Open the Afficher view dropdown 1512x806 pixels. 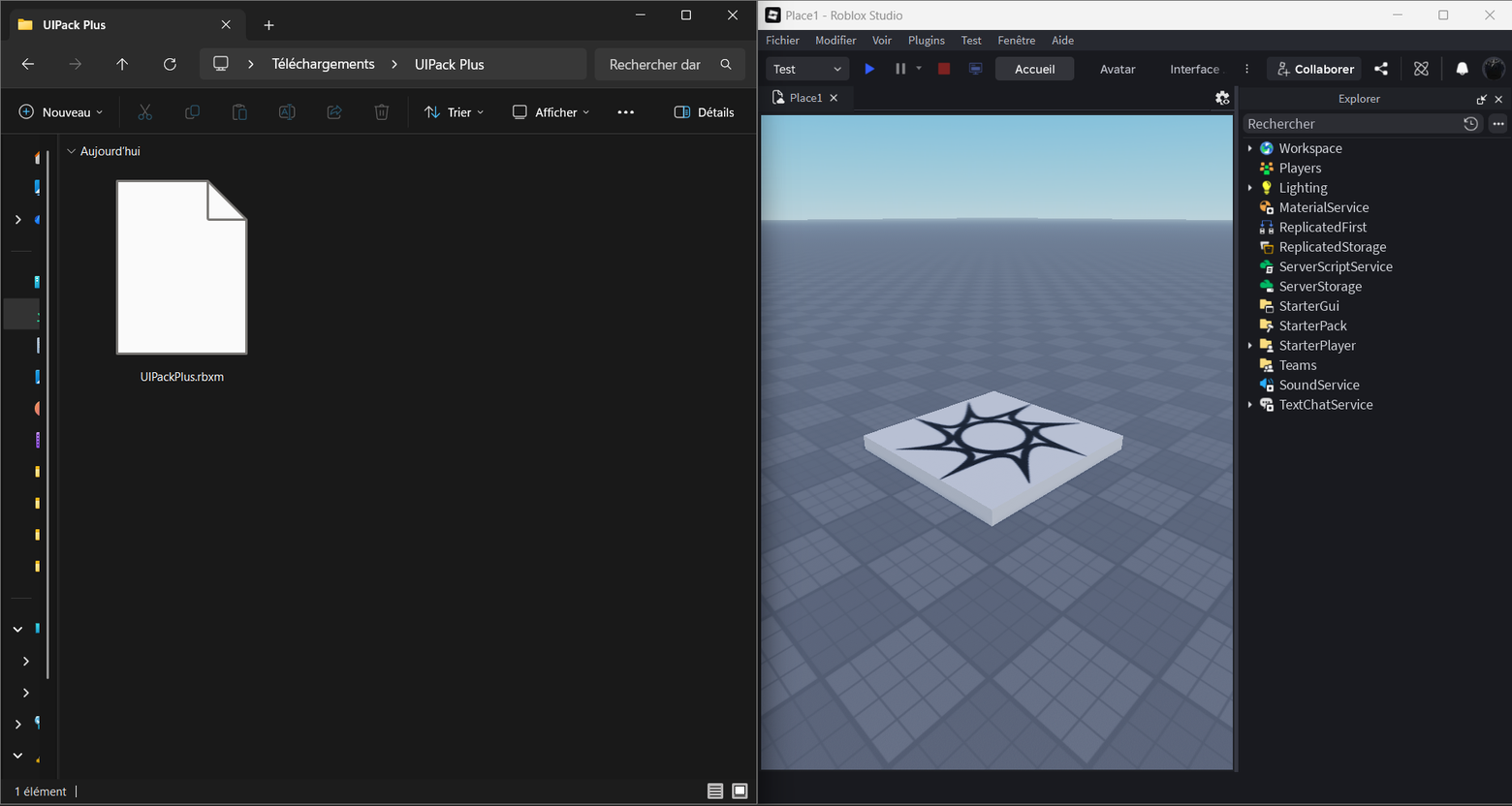tap(551, 112)
